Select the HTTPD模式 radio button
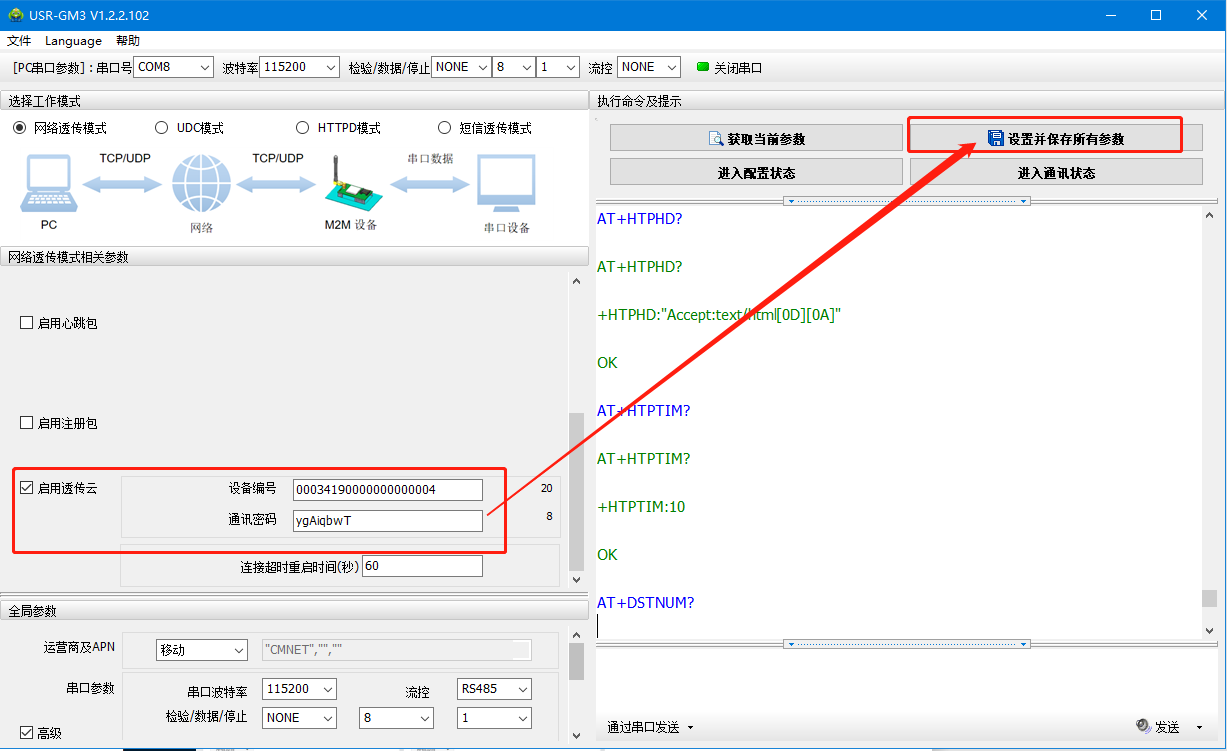 pos(303,128)
